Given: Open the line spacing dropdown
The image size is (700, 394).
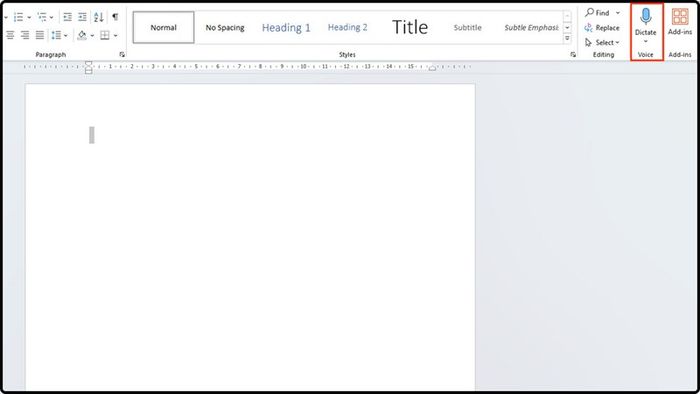Looking at the screenshot, I should point(59,35).
